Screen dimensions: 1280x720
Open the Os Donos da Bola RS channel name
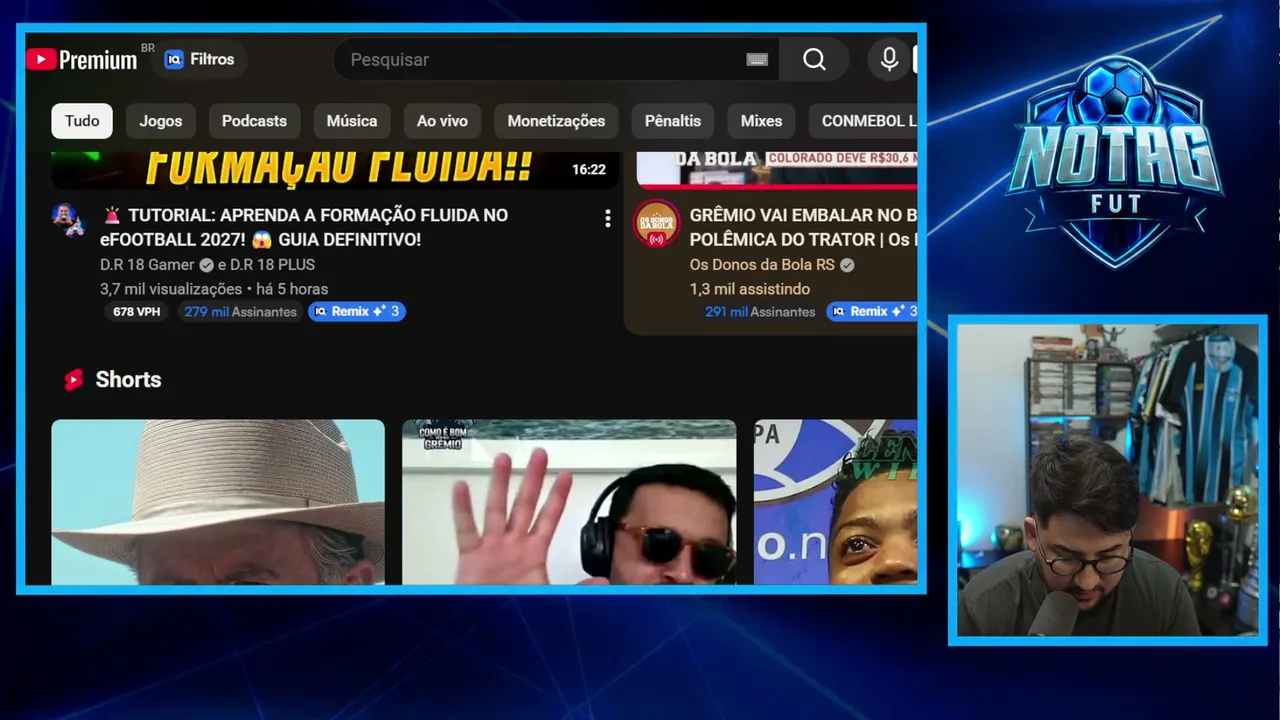pyautogui.click(x=762, y=265)
